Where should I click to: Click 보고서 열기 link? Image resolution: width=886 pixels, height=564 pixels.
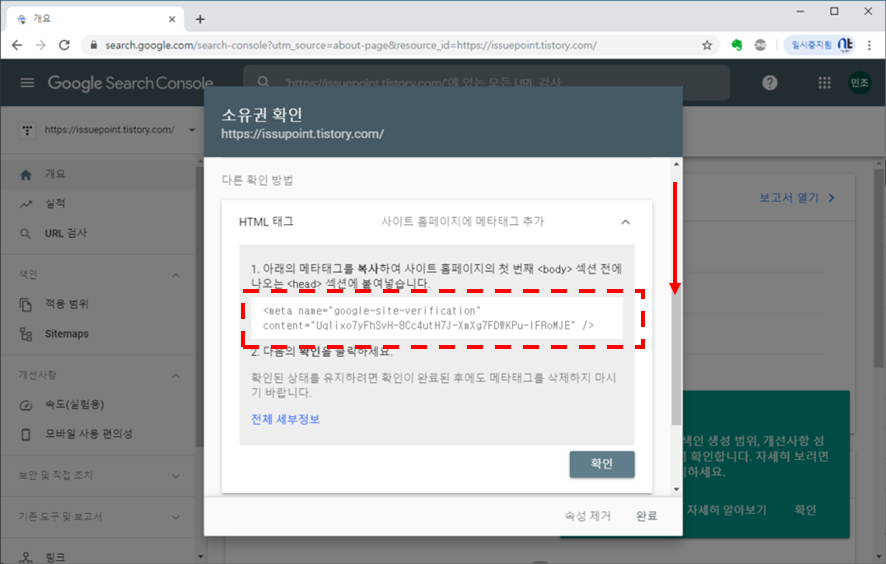(x=797, y=198)
